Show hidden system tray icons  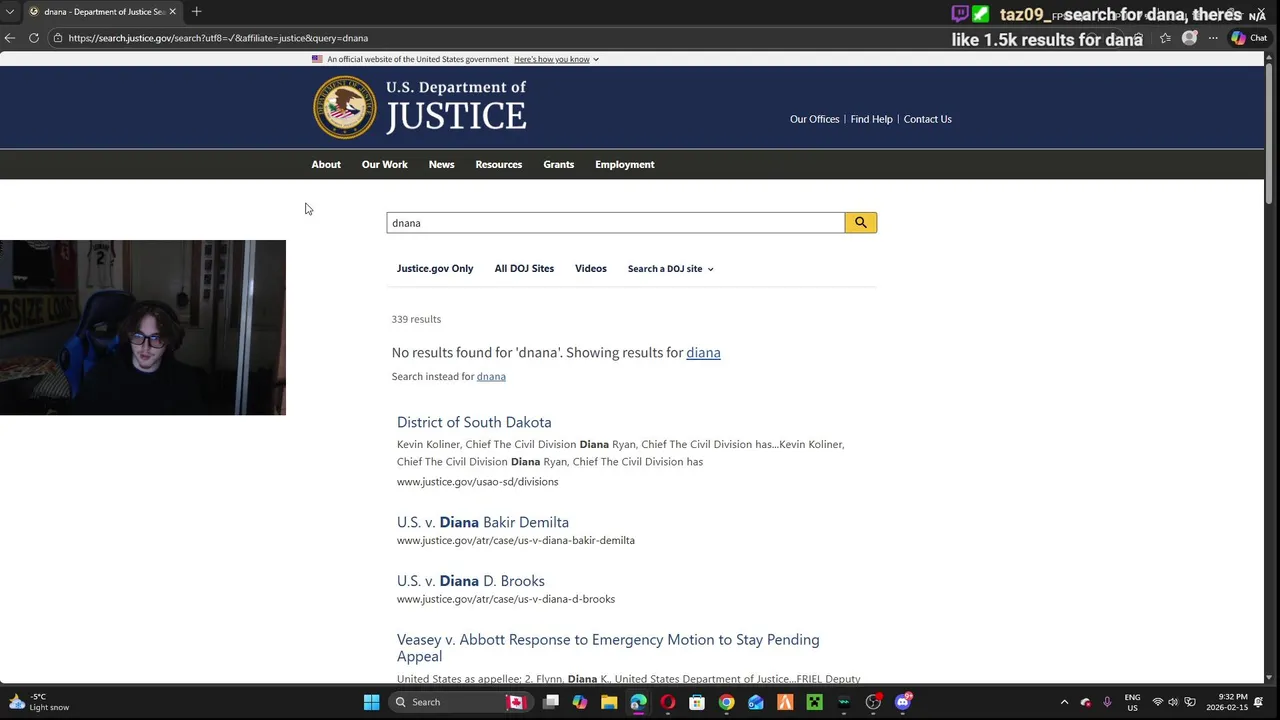coord(1064,702)
